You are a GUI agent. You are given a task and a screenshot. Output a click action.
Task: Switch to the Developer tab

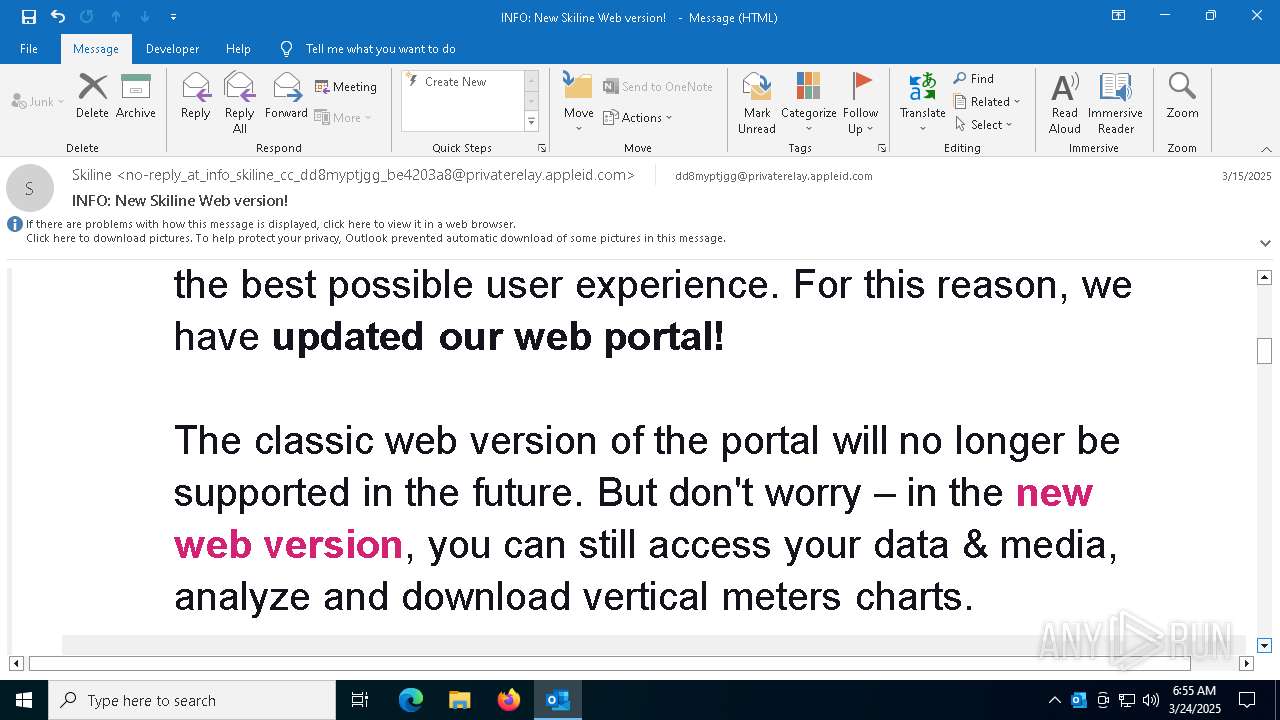point(172,48)
